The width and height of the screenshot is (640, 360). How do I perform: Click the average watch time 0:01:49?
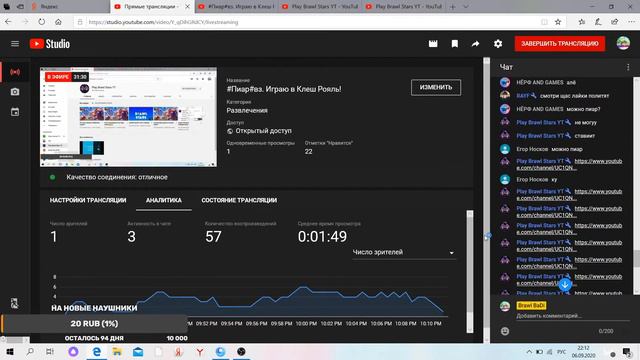(x=322, y=236)
